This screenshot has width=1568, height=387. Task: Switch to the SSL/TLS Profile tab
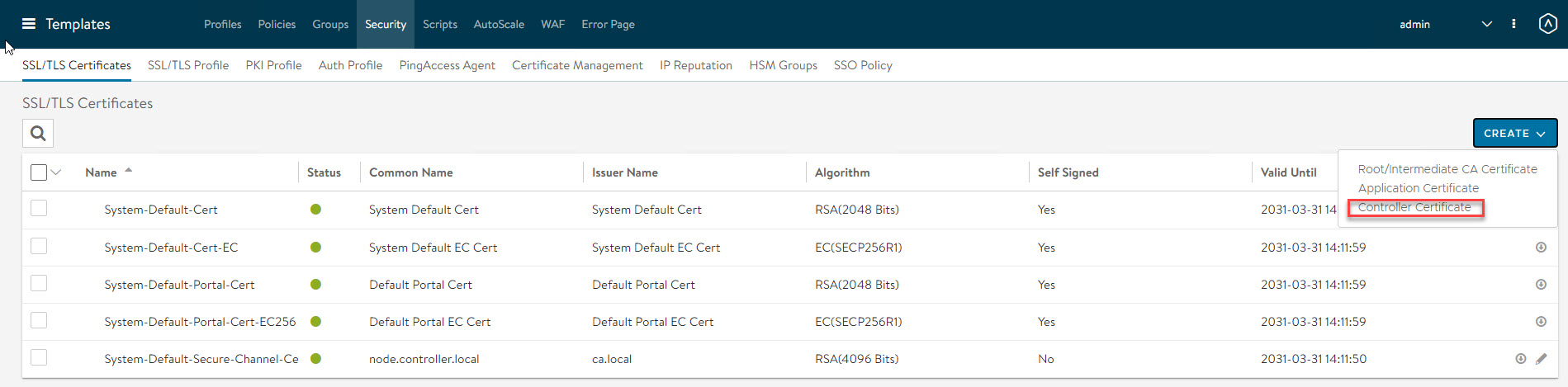(188, 65)
